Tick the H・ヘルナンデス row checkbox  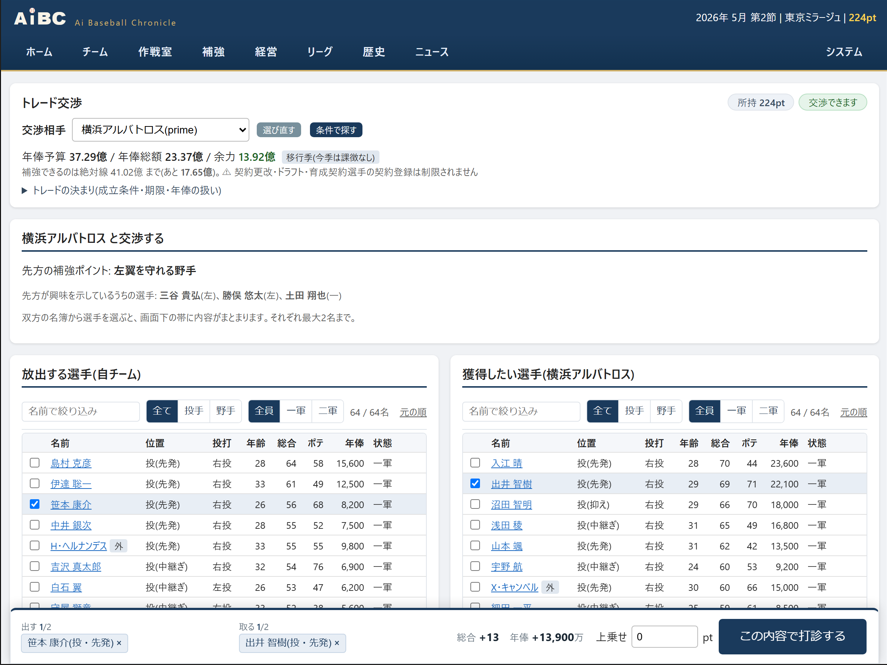click(x=35, y=546)
